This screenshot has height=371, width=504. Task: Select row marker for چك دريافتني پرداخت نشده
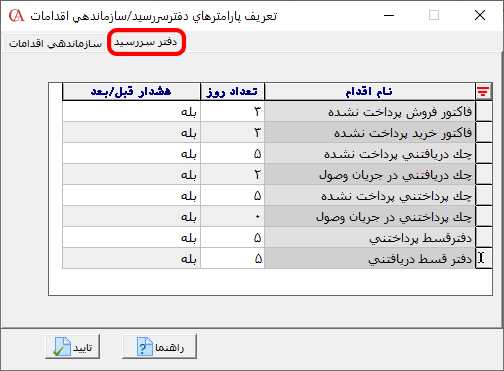coord(484,153)
